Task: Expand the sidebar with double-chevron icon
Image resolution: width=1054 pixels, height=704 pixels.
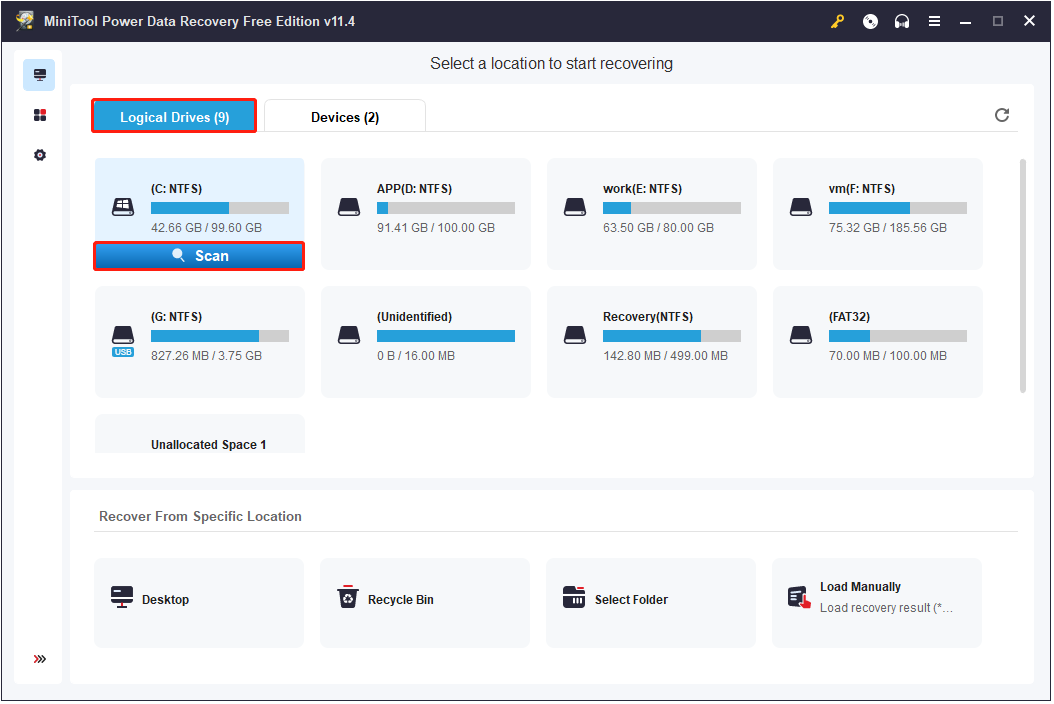Action: click(x=40, y=659)
